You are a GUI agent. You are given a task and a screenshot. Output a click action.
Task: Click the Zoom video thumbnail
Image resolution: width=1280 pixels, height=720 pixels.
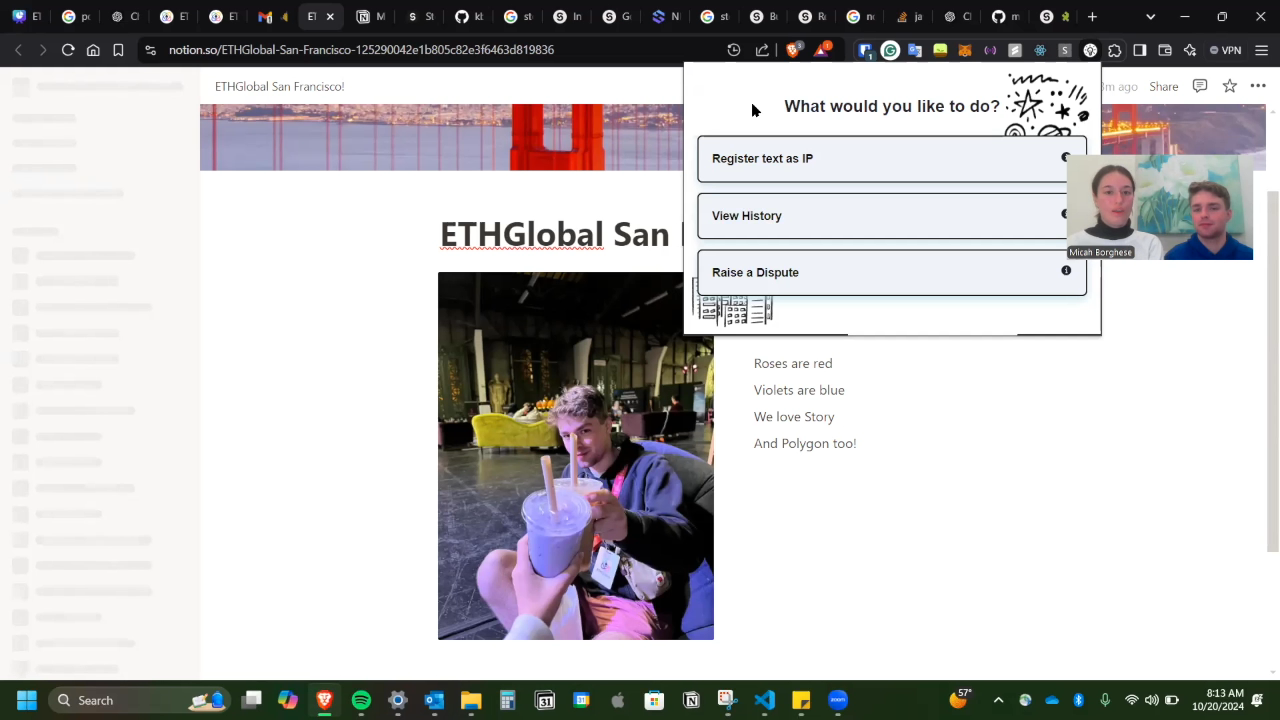pyautogui.click(x=1160, y=207)
